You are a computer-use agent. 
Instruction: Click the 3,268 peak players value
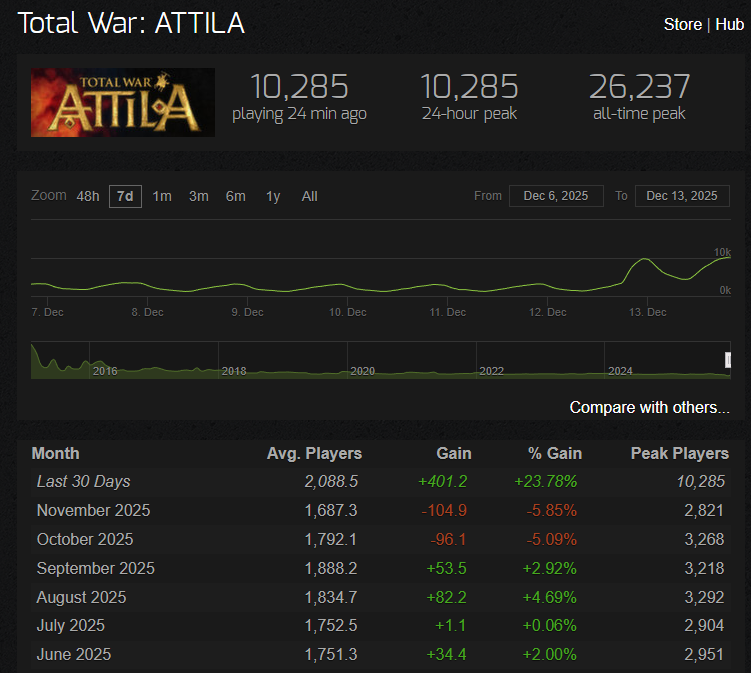point(704,539)
